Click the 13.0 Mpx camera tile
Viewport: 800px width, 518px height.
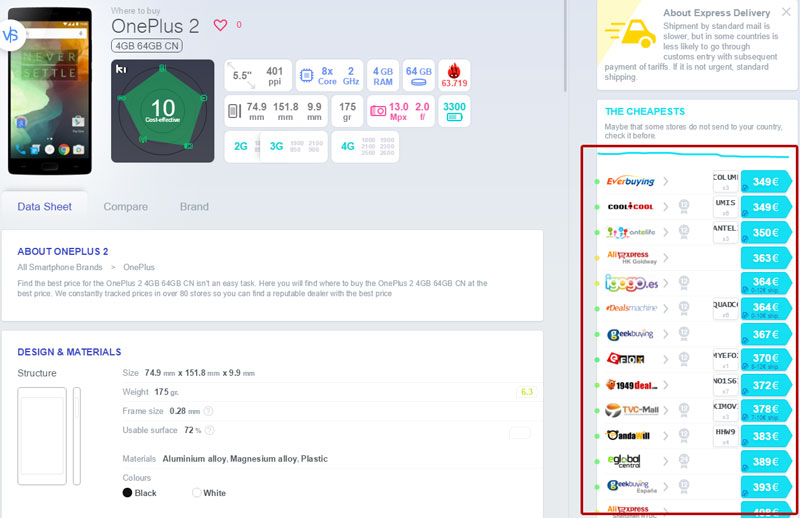[401, 111]
